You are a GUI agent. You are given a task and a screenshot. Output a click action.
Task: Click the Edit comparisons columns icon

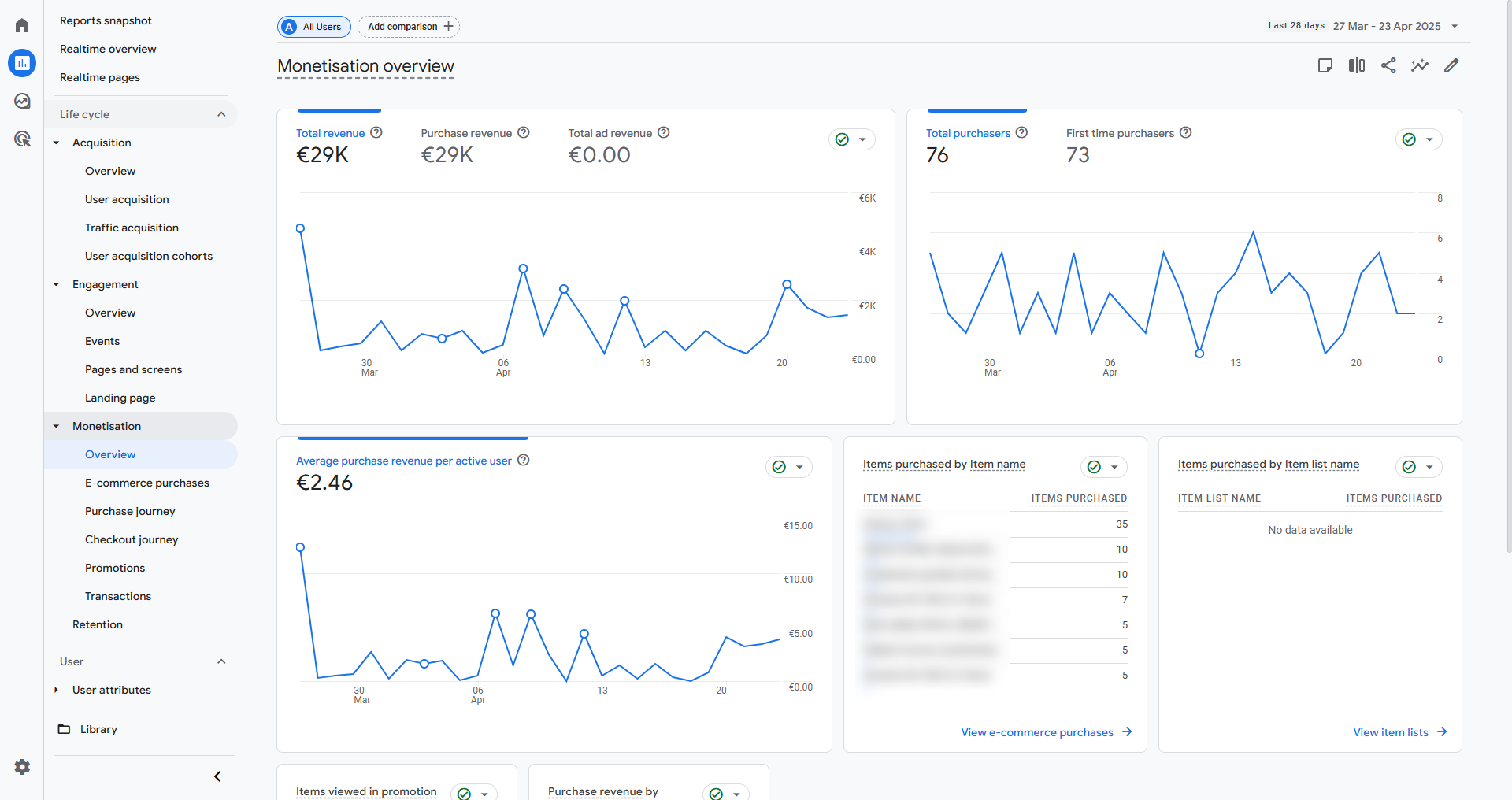1357,65
